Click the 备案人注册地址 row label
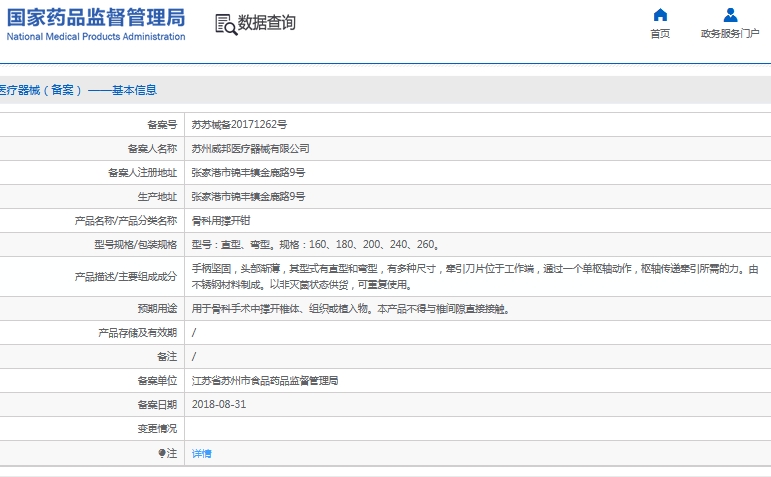 point(143,173)
